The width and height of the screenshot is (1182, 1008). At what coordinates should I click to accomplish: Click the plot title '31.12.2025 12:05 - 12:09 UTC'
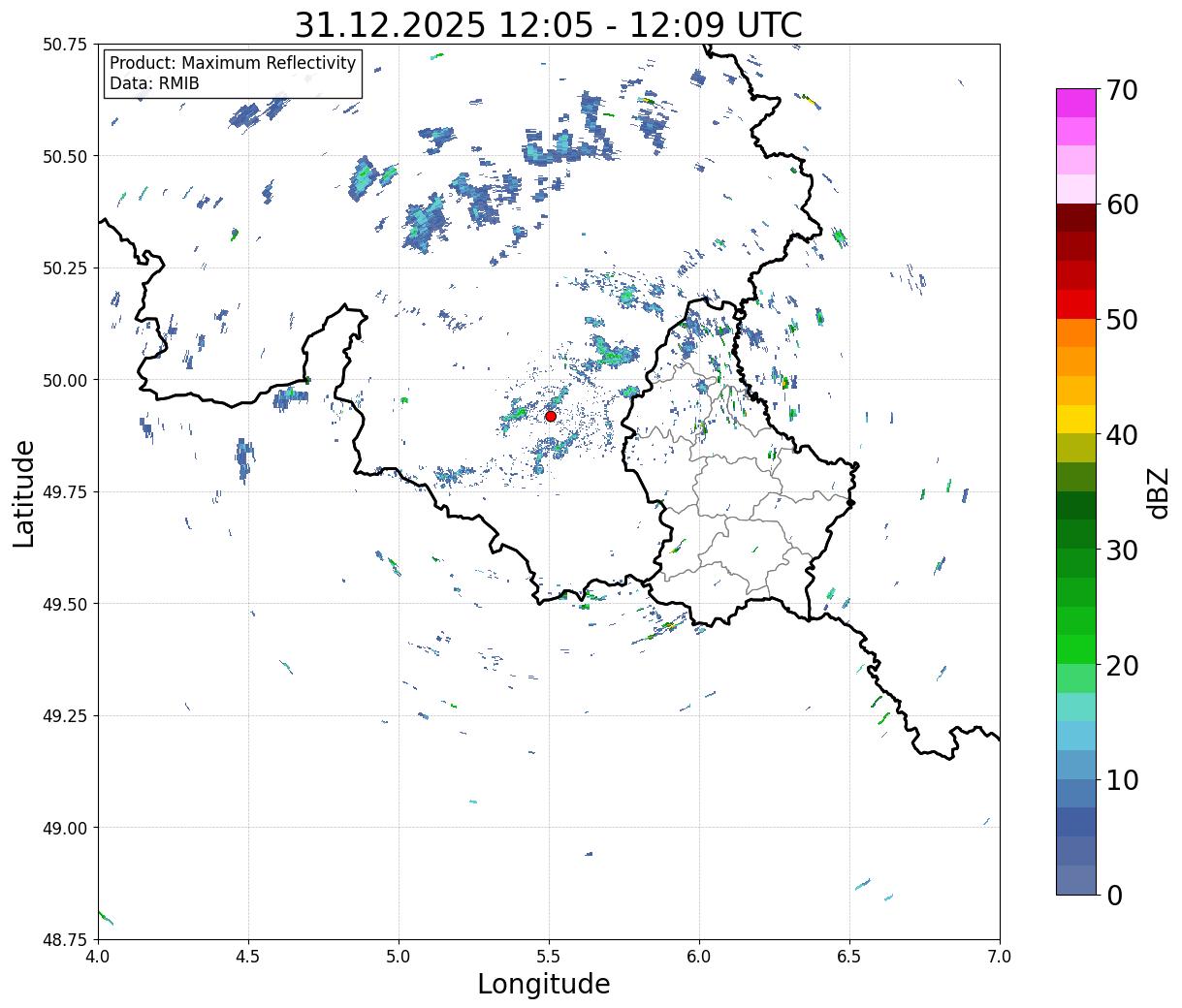point(548,25)
